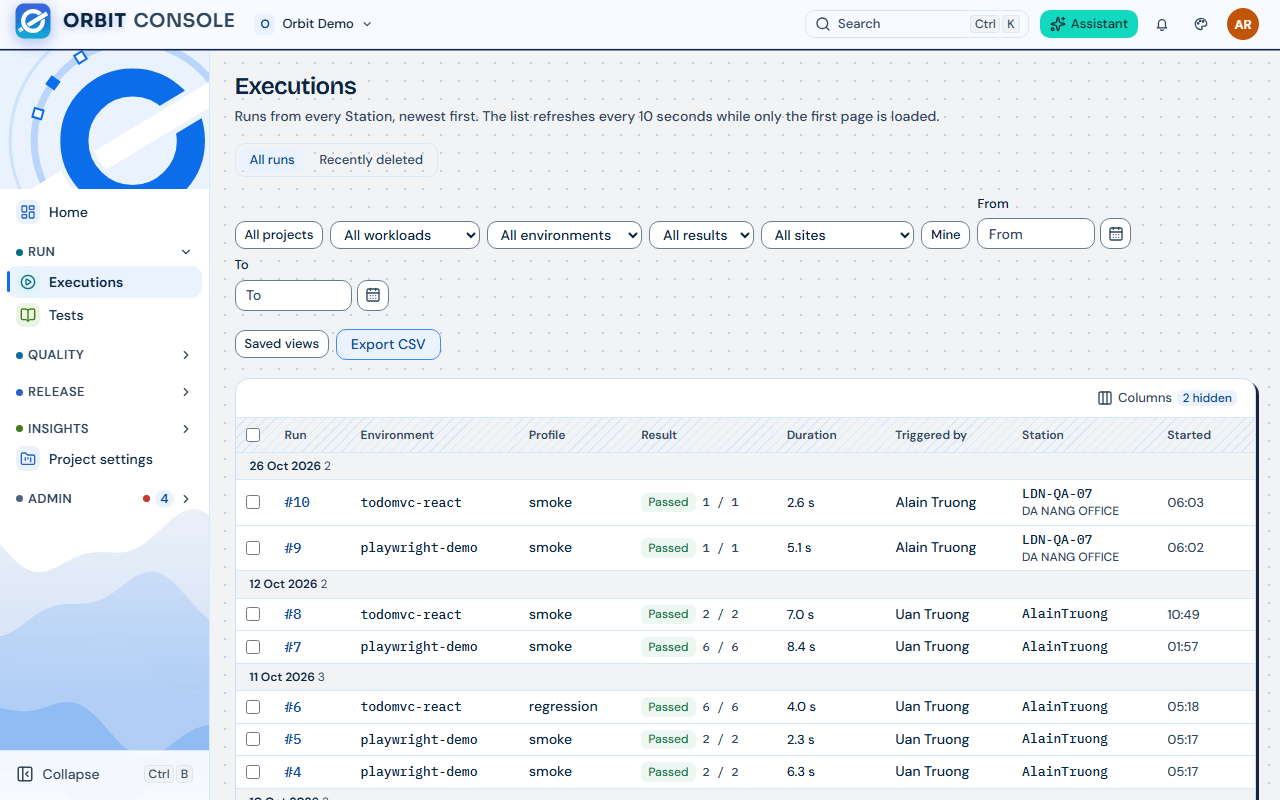The width and height of the screenshot is (1280, 800).
Task: Open Tests in the sidebar
Action: 104,315
